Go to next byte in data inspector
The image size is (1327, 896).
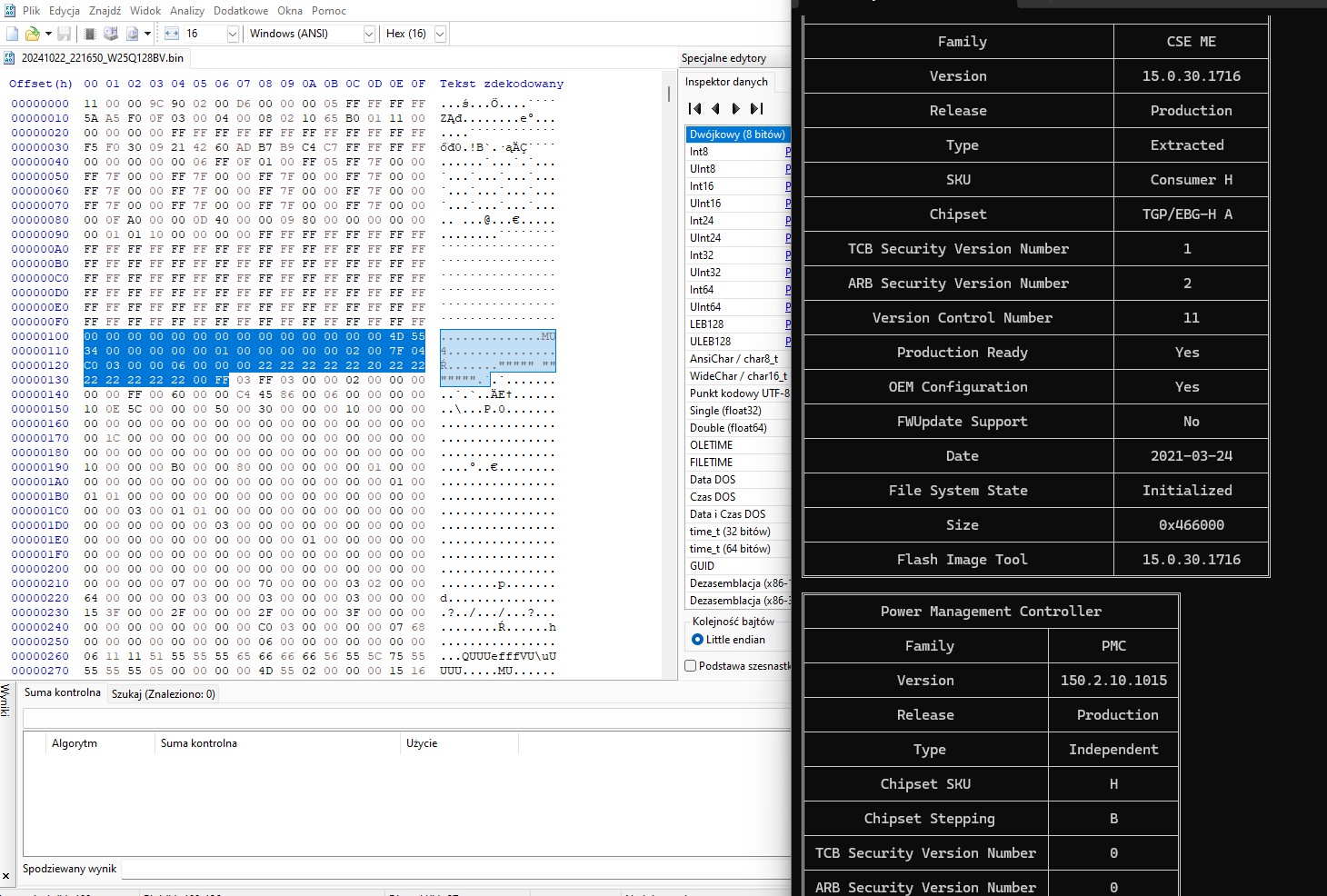coord(736,108)
